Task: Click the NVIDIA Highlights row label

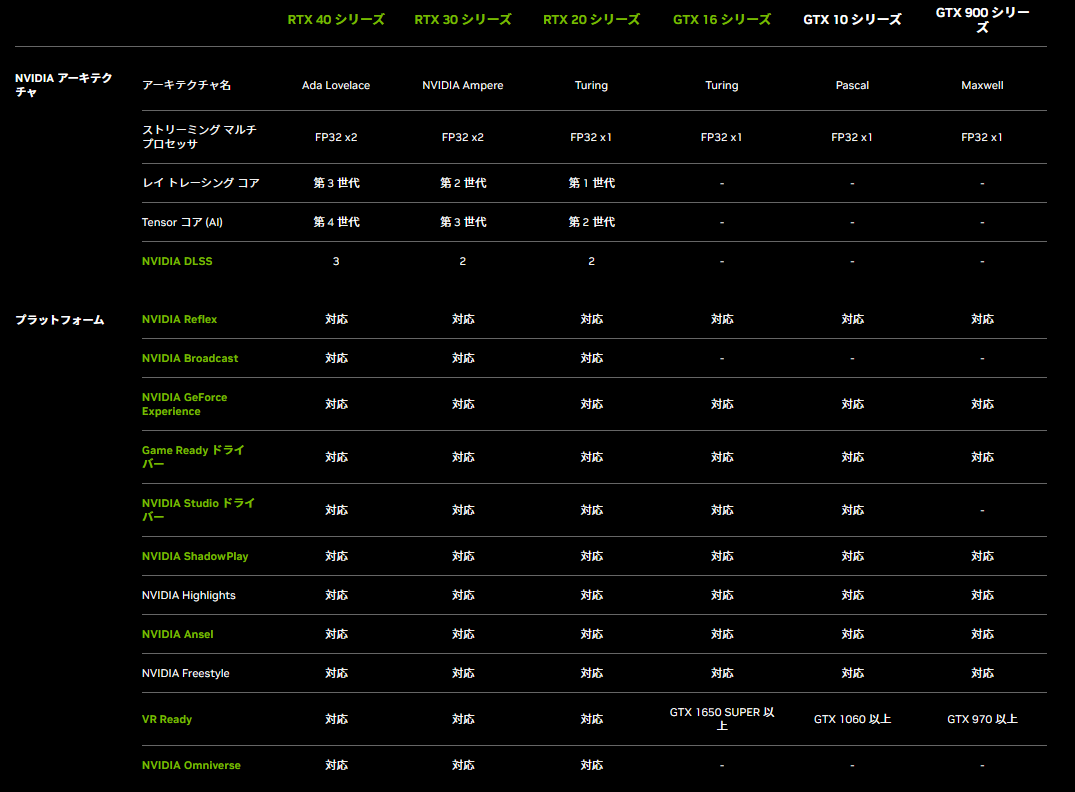Action: (x=189, y=596)
